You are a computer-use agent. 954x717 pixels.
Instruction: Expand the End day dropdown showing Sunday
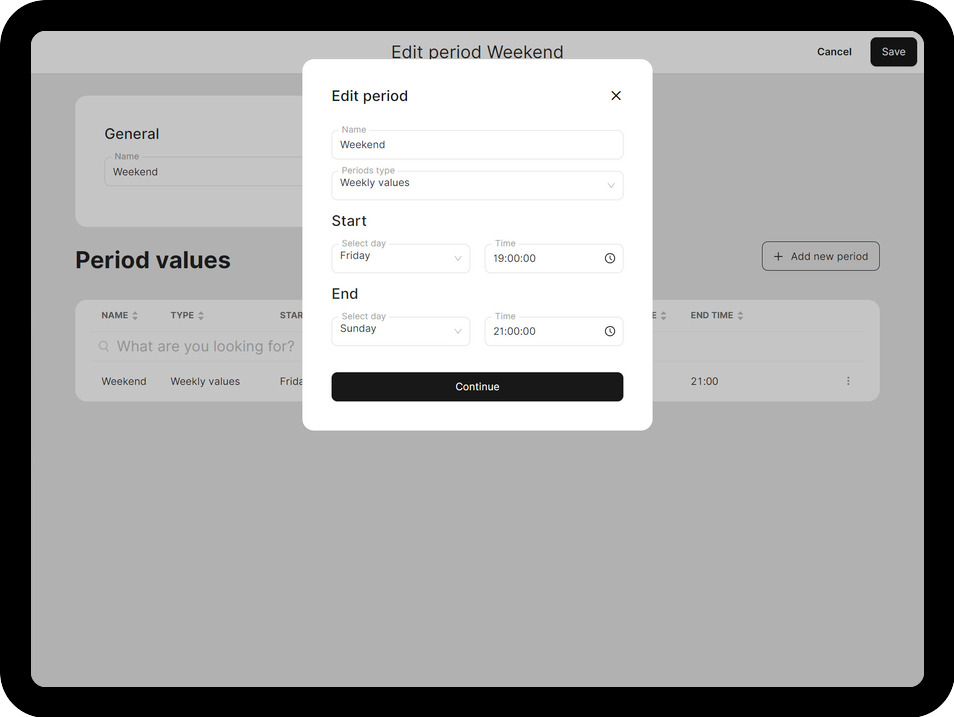coord(400,331)
